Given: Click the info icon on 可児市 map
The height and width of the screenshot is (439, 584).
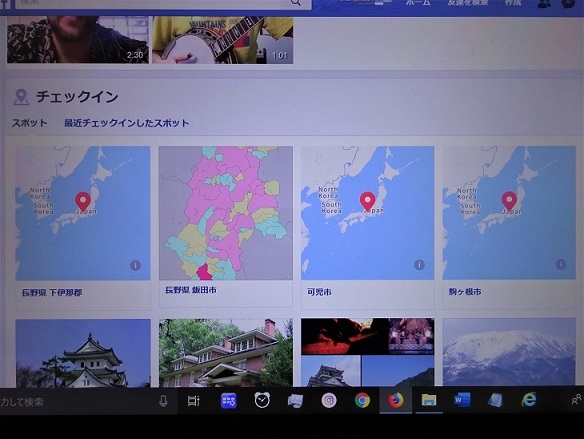Looking at the screenshot, I should pos(419,265).
